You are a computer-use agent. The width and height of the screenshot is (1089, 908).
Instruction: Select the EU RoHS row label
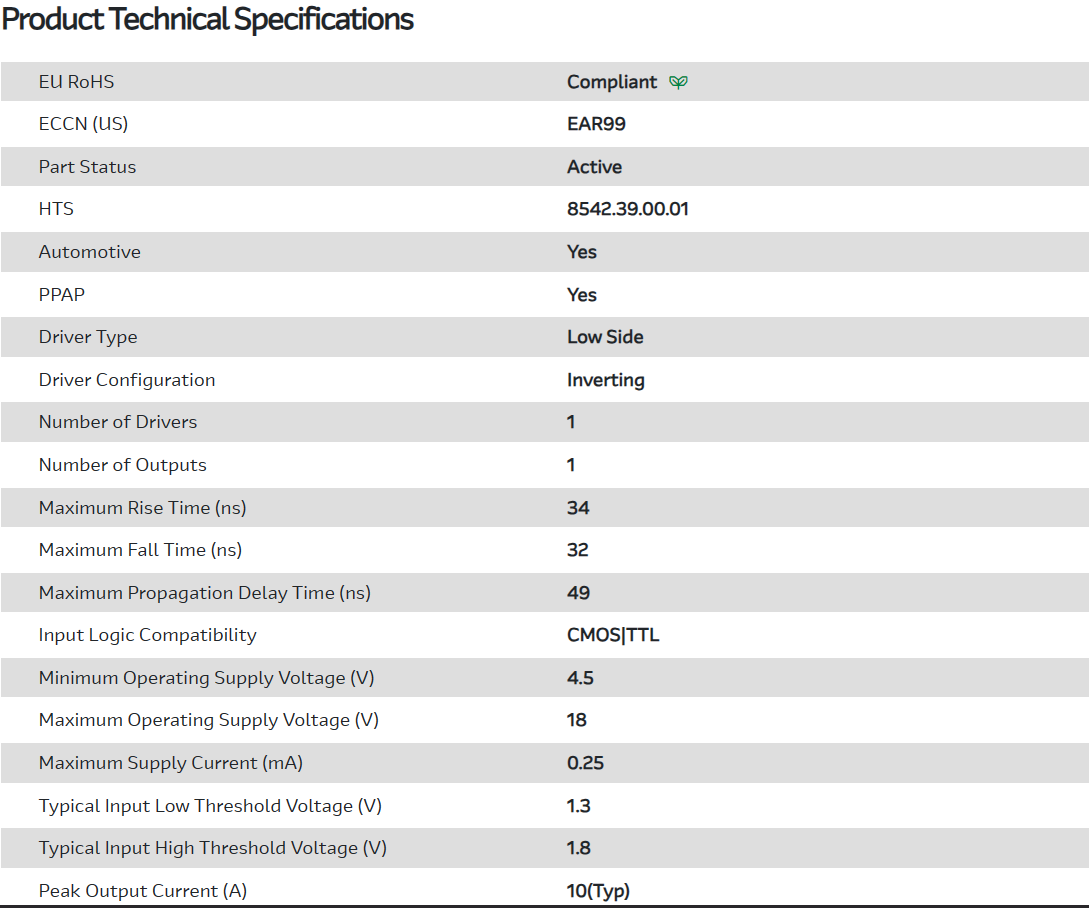pyautogui.click(x=77, y=82)
